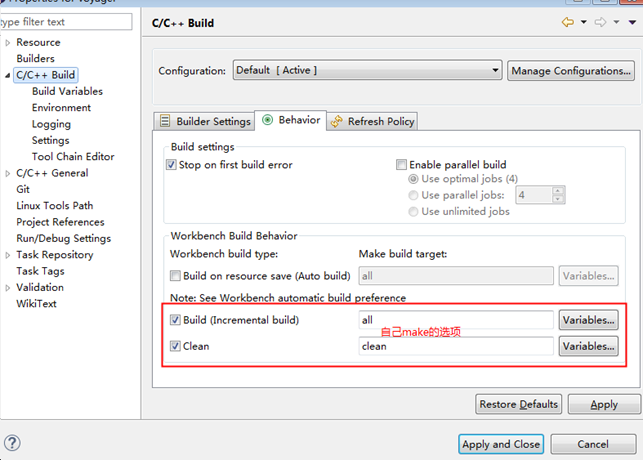Click Restore Defaults button
Screen dimensions: 643x460
coord(518,404)
